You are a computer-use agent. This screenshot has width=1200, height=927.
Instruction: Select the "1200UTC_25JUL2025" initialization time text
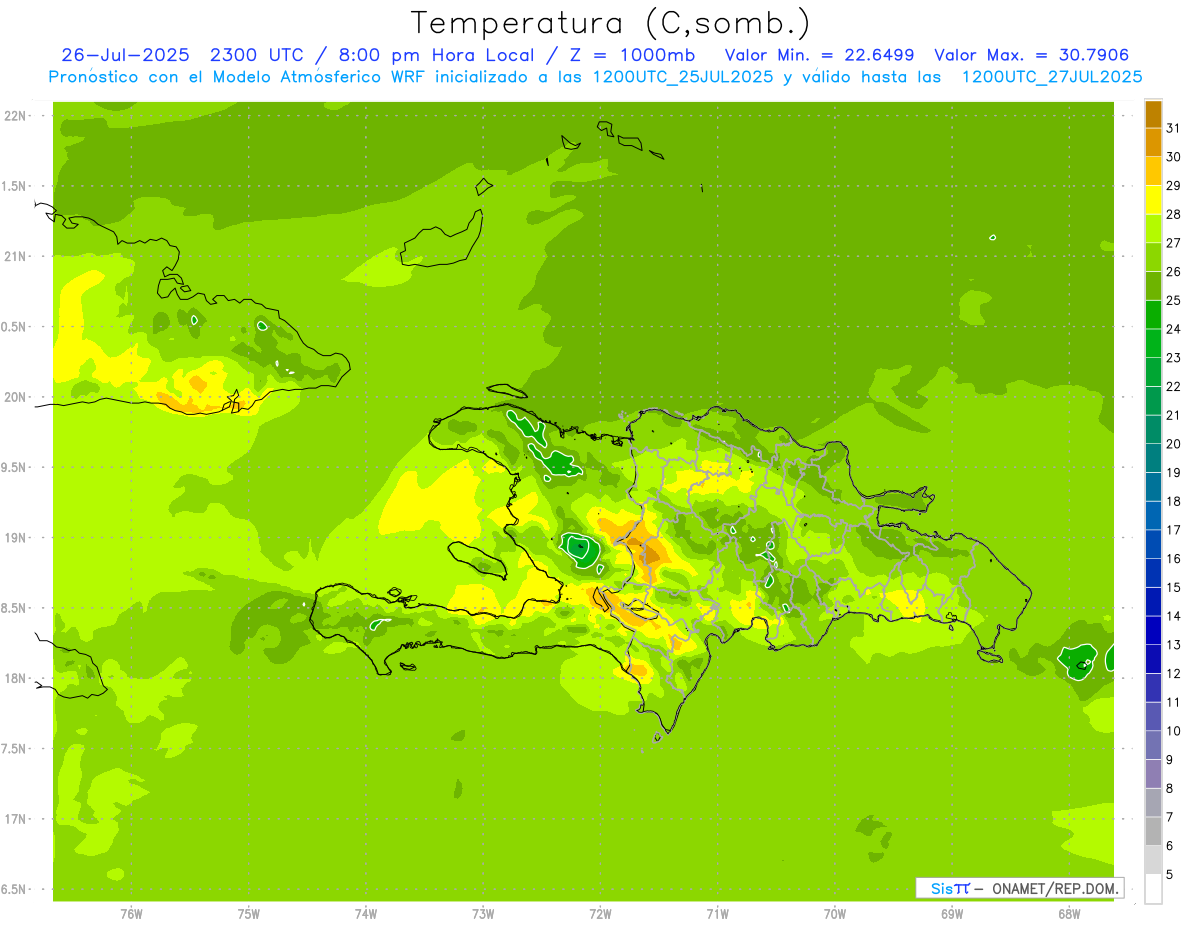(683, 77)
